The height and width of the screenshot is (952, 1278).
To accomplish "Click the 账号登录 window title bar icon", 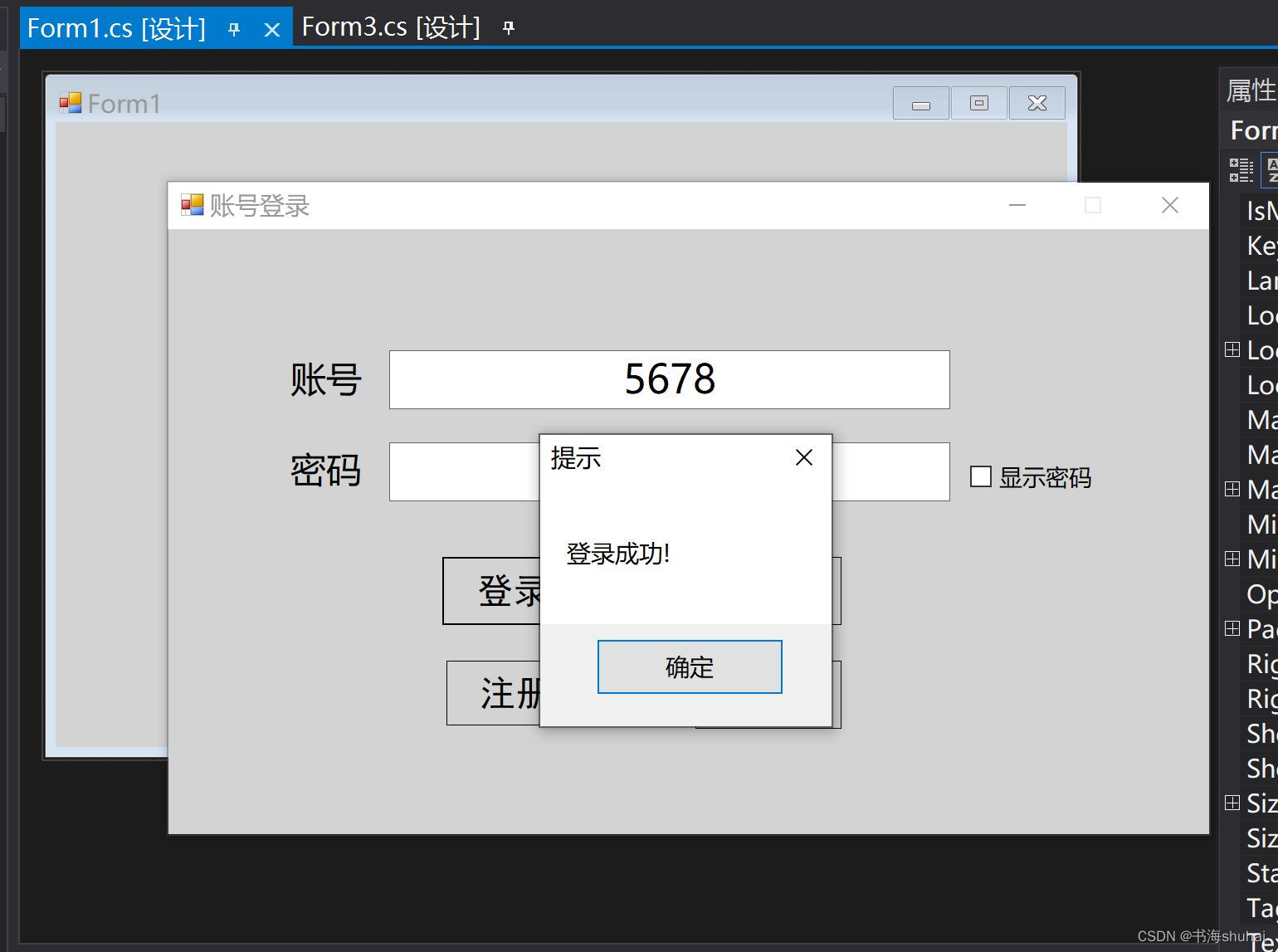I will (192, 205).
